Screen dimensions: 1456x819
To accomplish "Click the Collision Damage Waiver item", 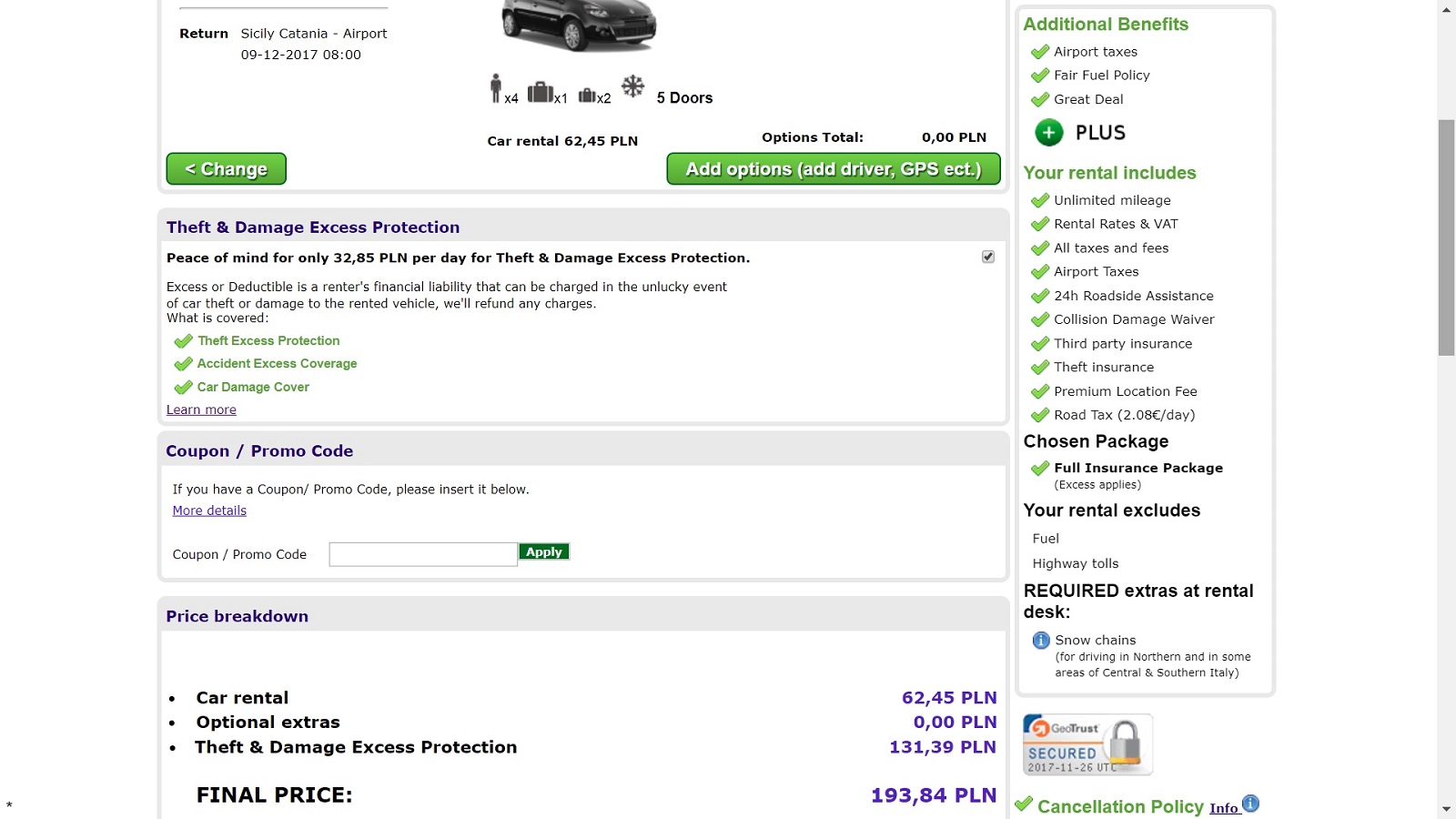I will pyautogui.click(x=1134, y=319).
